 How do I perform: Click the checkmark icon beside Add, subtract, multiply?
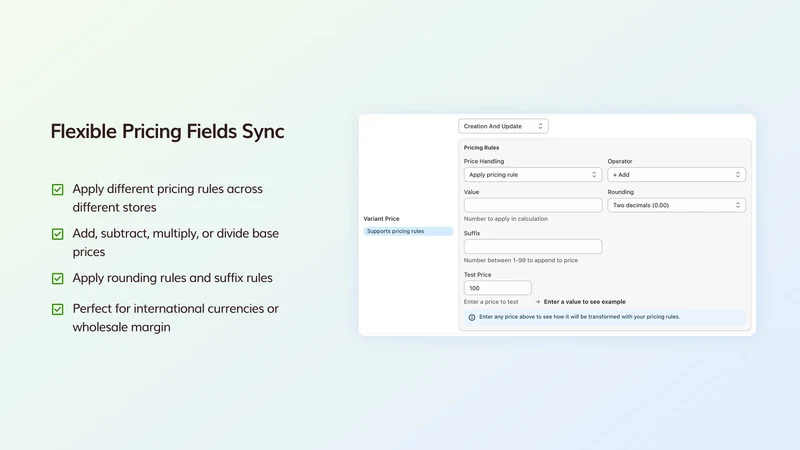pos(58,234)
